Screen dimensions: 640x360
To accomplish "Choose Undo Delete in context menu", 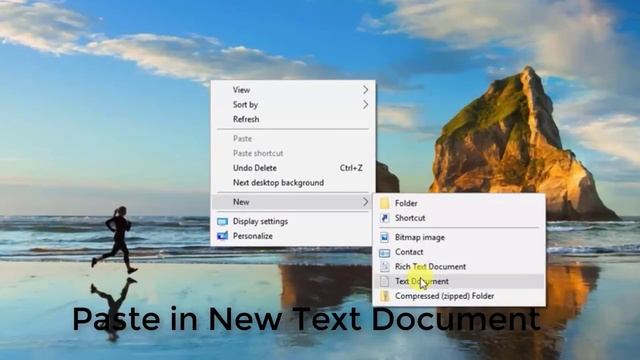I will (x=293, y=168).
